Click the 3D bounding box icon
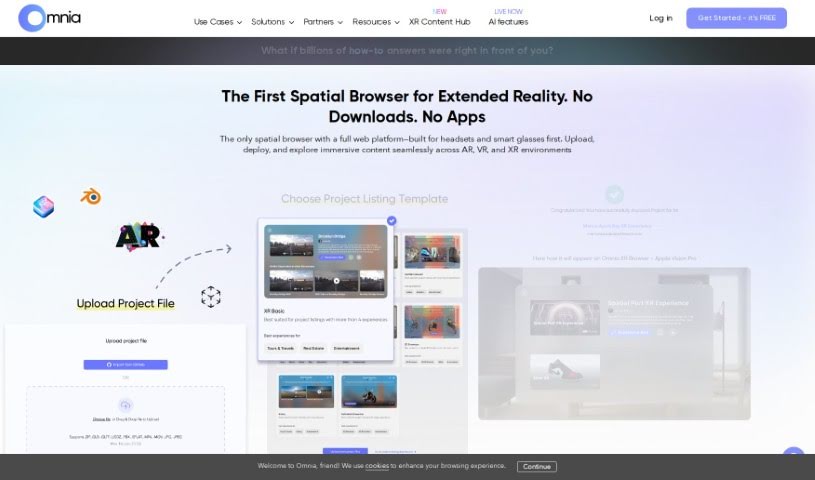 coord(211,296)
